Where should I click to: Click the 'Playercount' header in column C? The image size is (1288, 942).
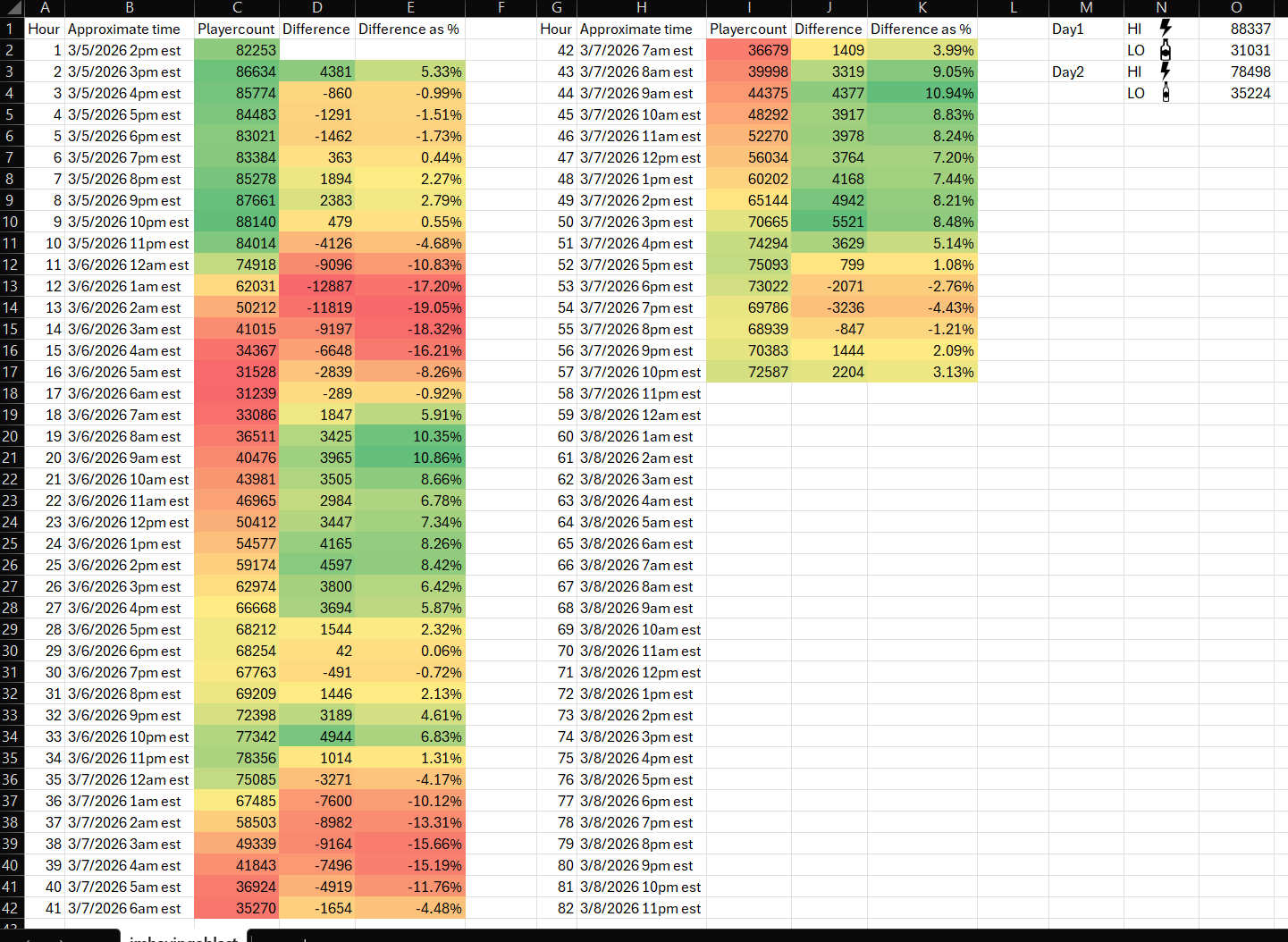pyautogui.click(x=237, y=29)
